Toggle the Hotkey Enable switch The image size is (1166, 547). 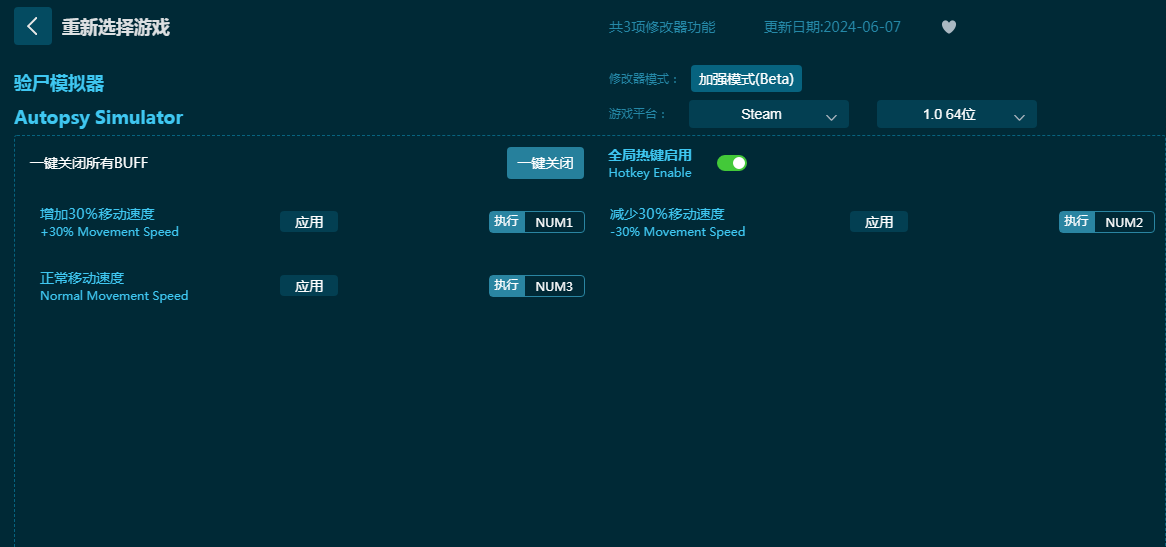click(732, 163)
